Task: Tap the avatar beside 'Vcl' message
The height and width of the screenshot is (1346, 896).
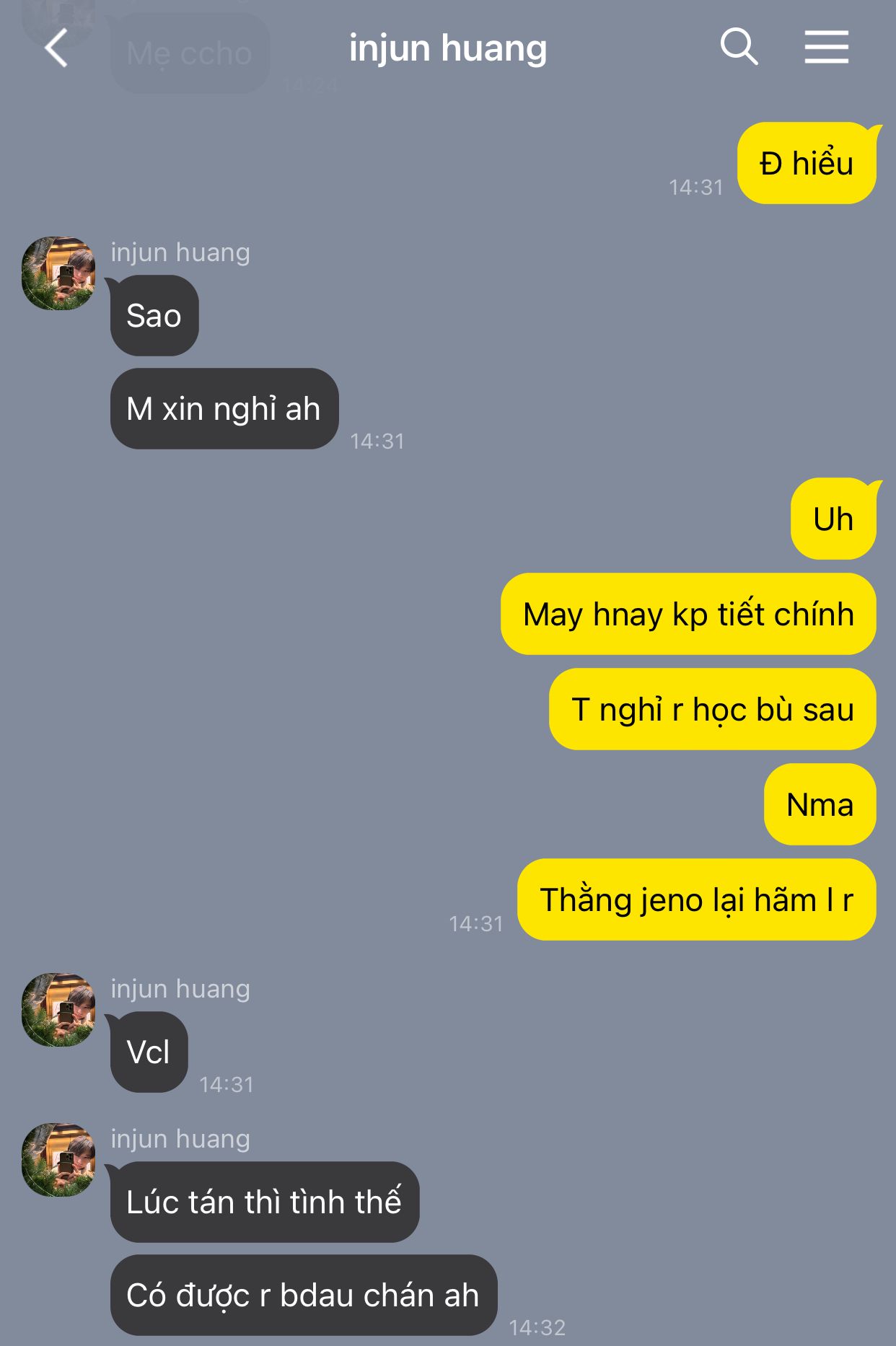Action: (x=58, y=1010)
